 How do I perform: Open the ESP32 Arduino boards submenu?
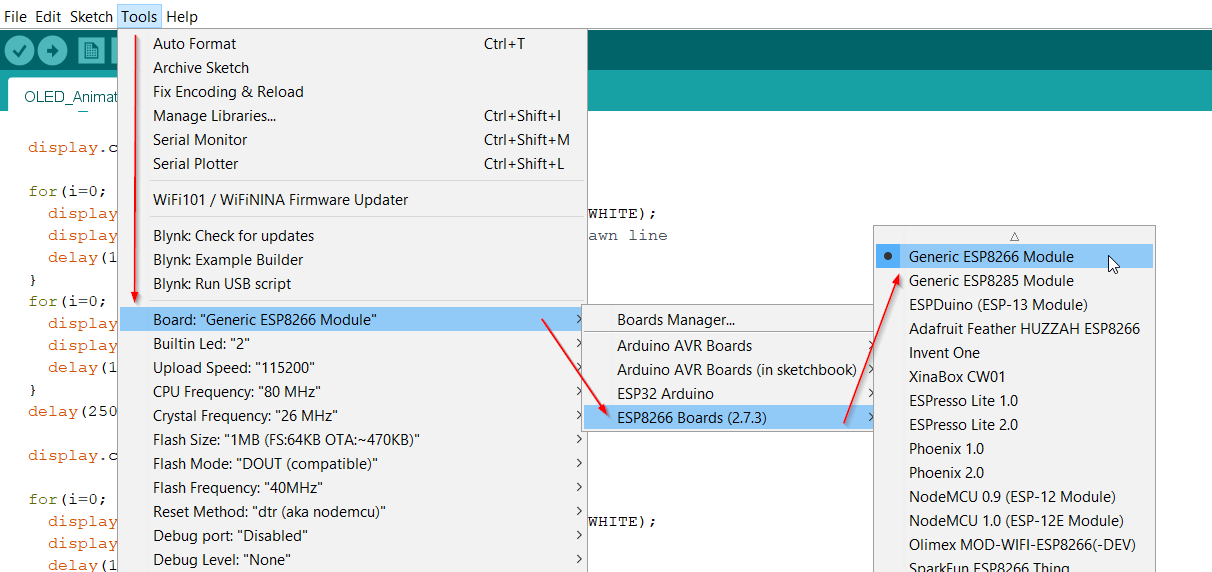click(x=665, y=393)
